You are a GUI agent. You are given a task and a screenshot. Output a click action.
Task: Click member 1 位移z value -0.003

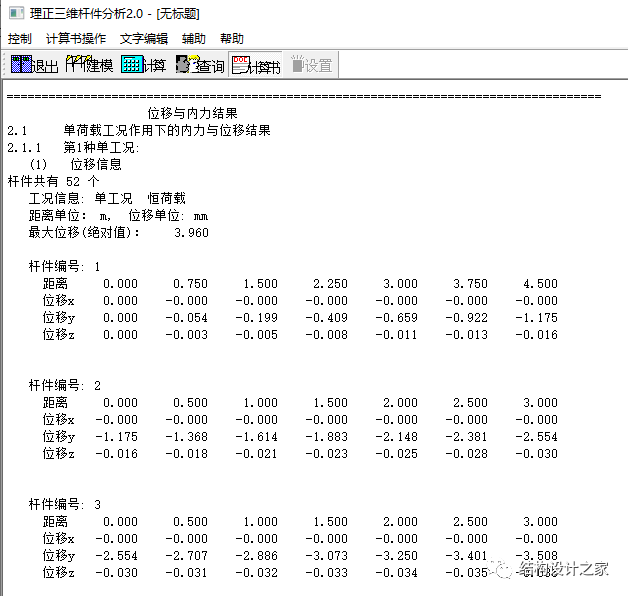[187, 334]
